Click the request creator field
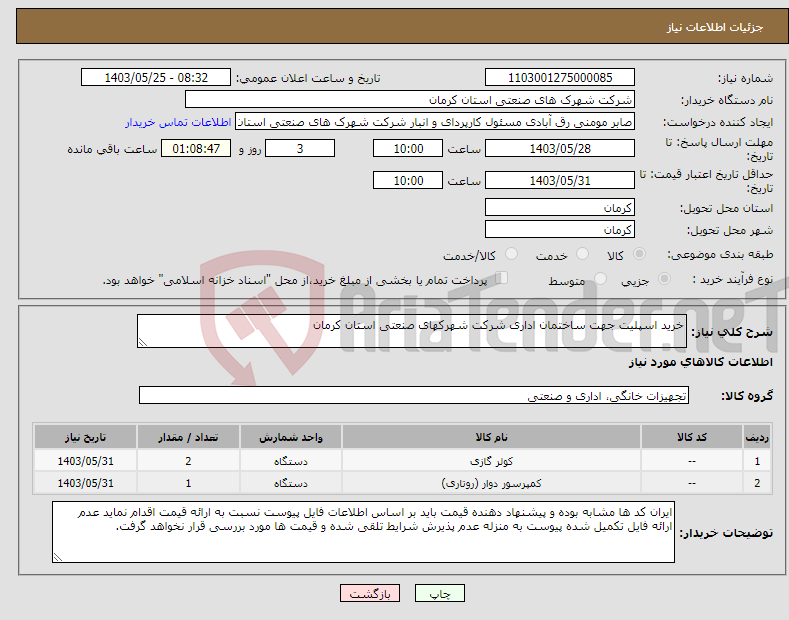The width and height of the screenshot is (789, 620). 435,122
